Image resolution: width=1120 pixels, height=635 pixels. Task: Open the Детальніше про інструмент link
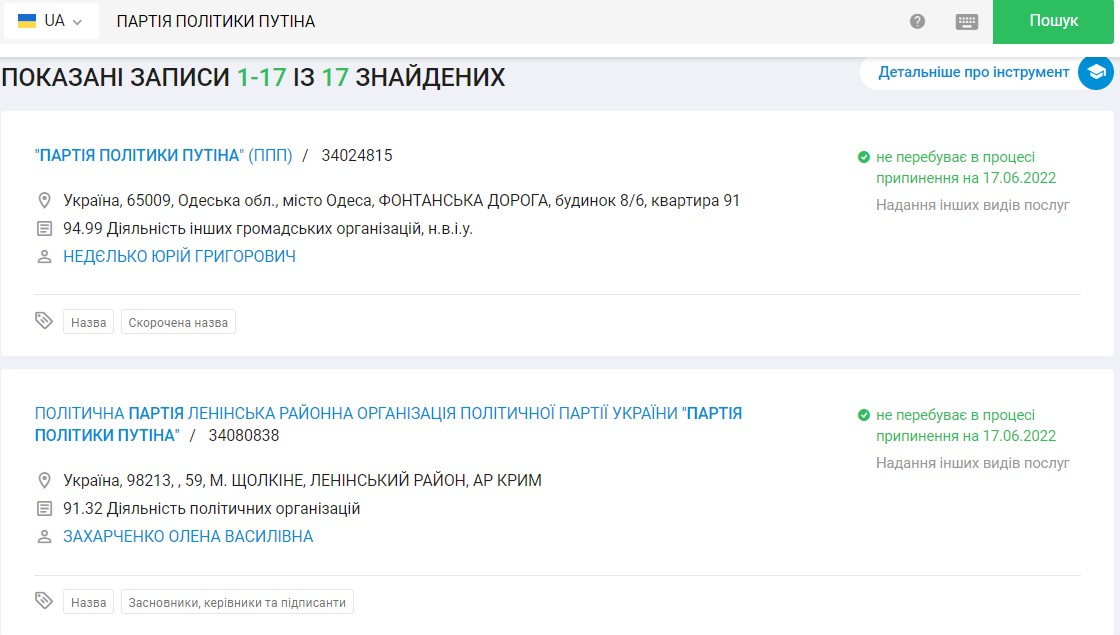973,72
